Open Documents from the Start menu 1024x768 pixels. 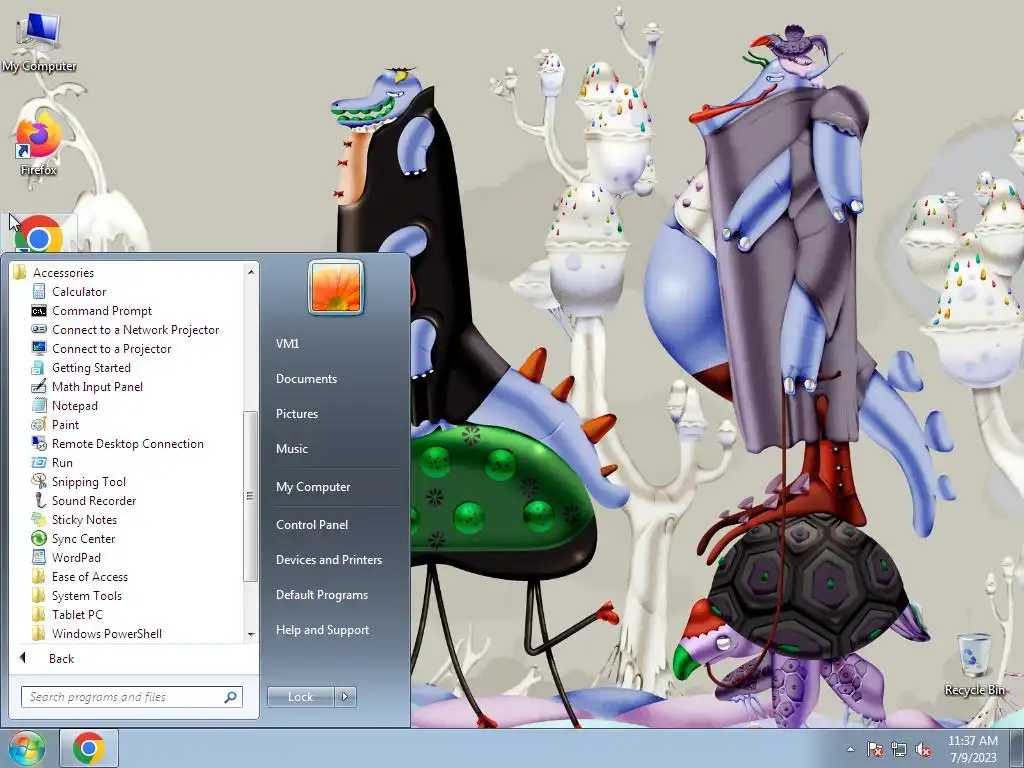pyautogui.click(x=306, y=379)
